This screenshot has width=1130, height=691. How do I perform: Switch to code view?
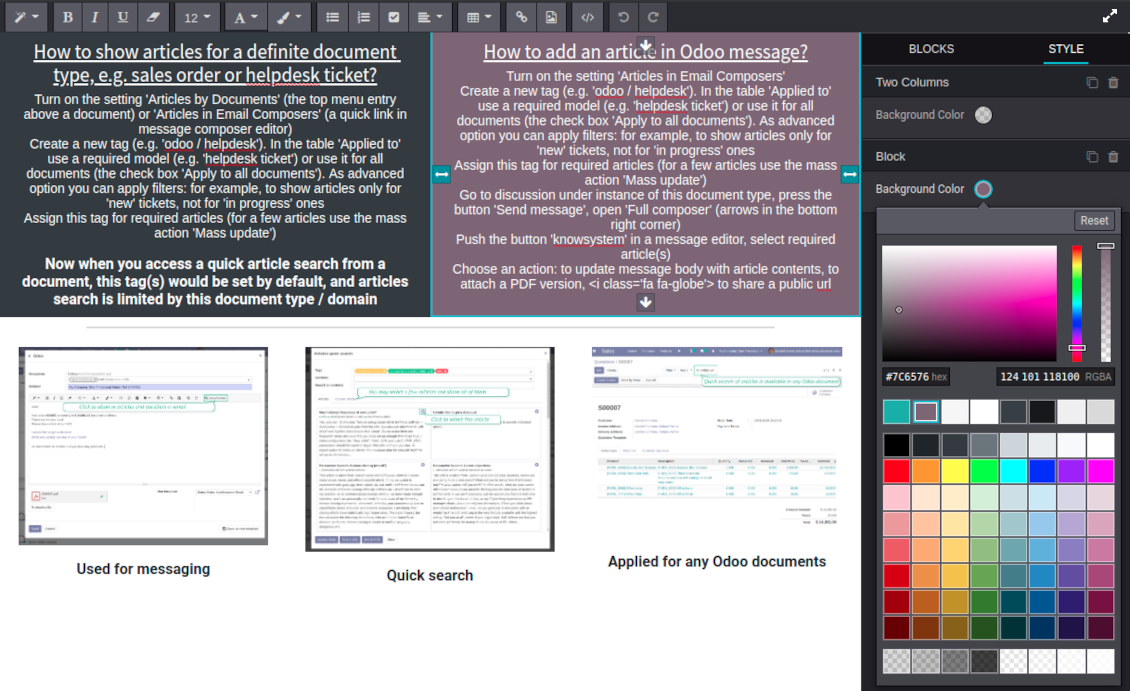click(x=587, y=17)
